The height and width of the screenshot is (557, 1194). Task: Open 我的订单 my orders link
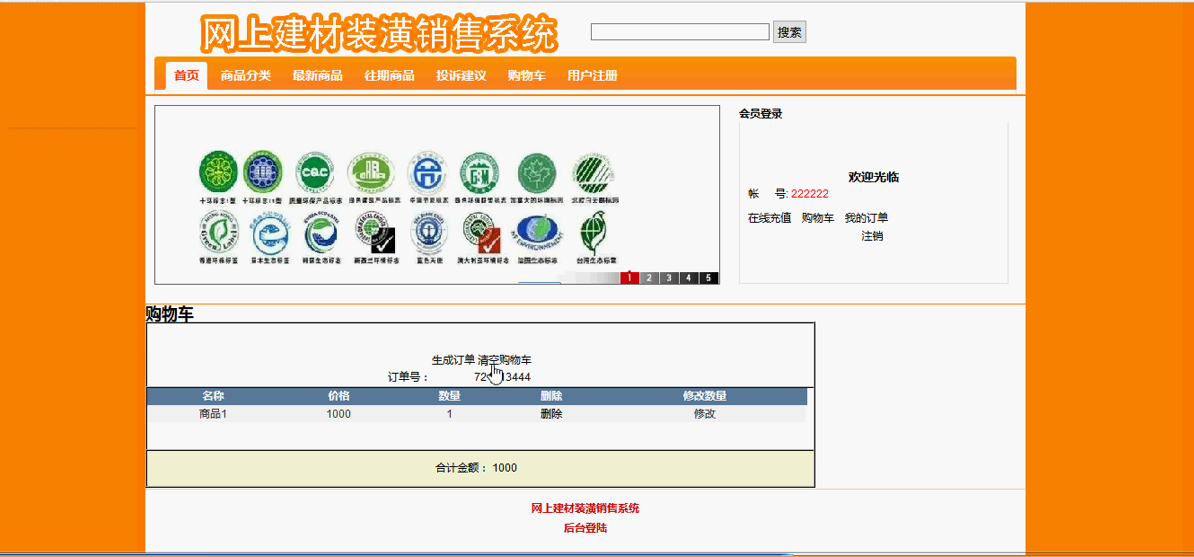pos(867,218)
